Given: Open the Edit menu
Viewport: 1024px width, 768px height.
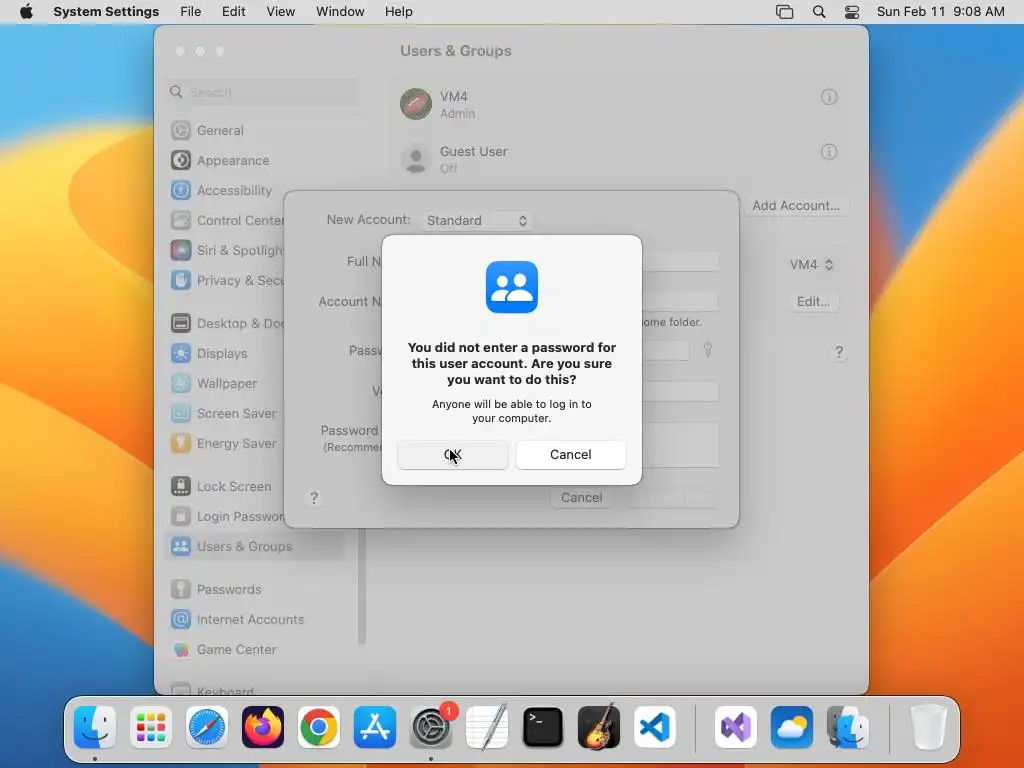Looking at the screenshot, I should click(x=233, y=12).
